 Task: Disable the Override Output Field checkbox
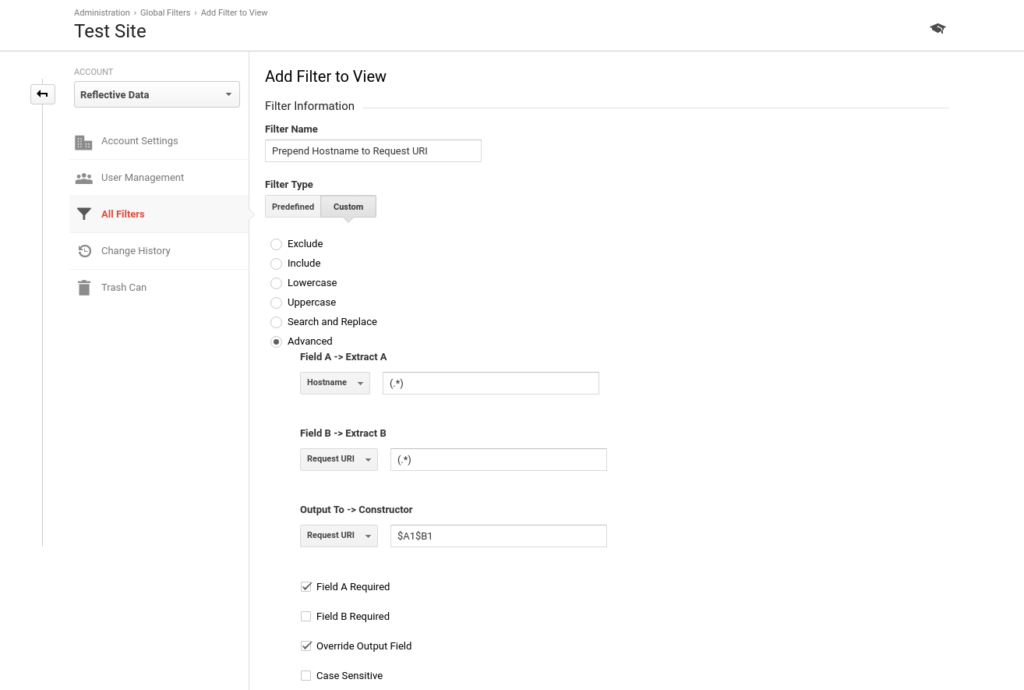coord(306,646)
